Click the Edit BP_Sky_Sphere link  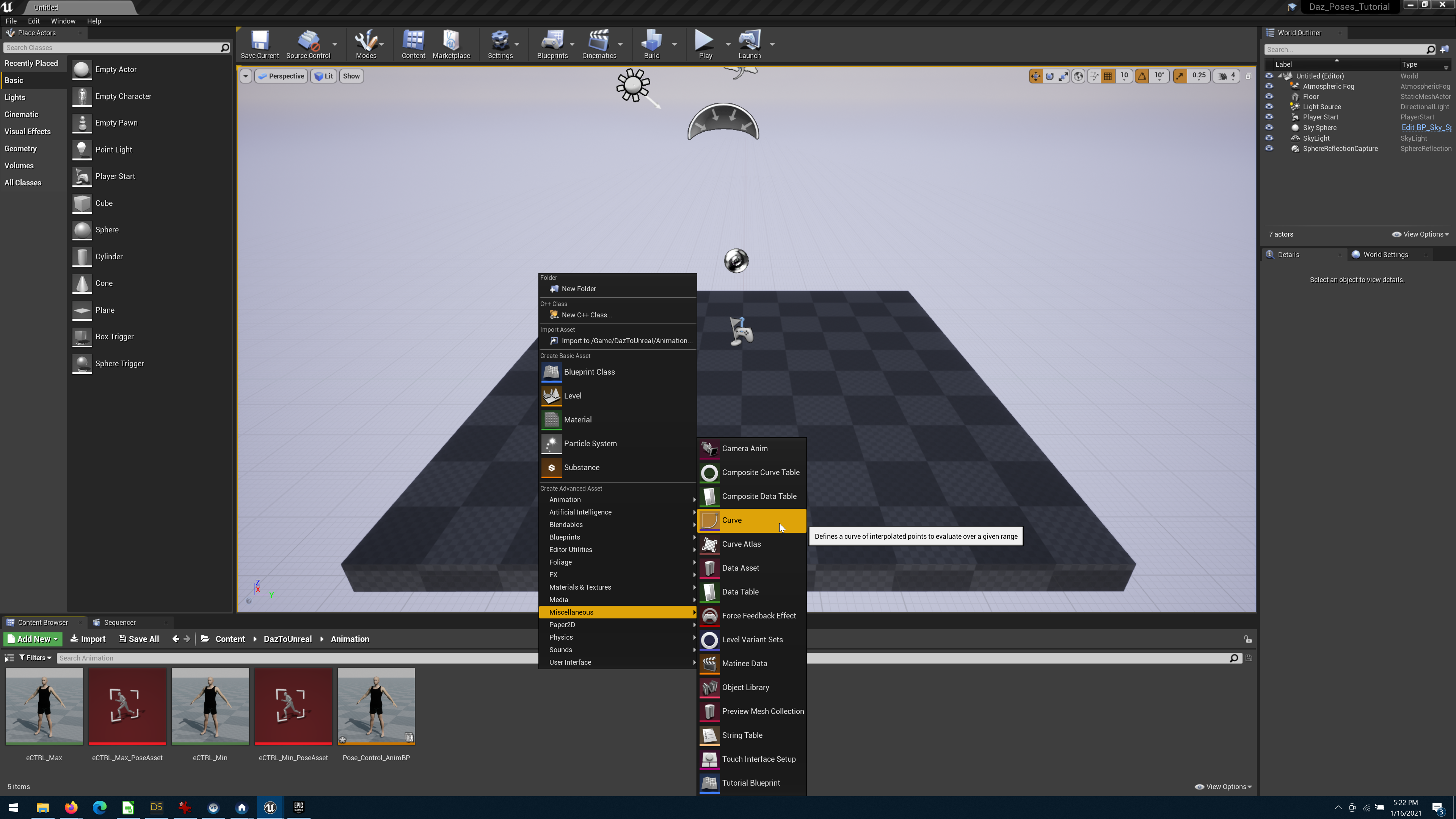[x=1426, y=128]
